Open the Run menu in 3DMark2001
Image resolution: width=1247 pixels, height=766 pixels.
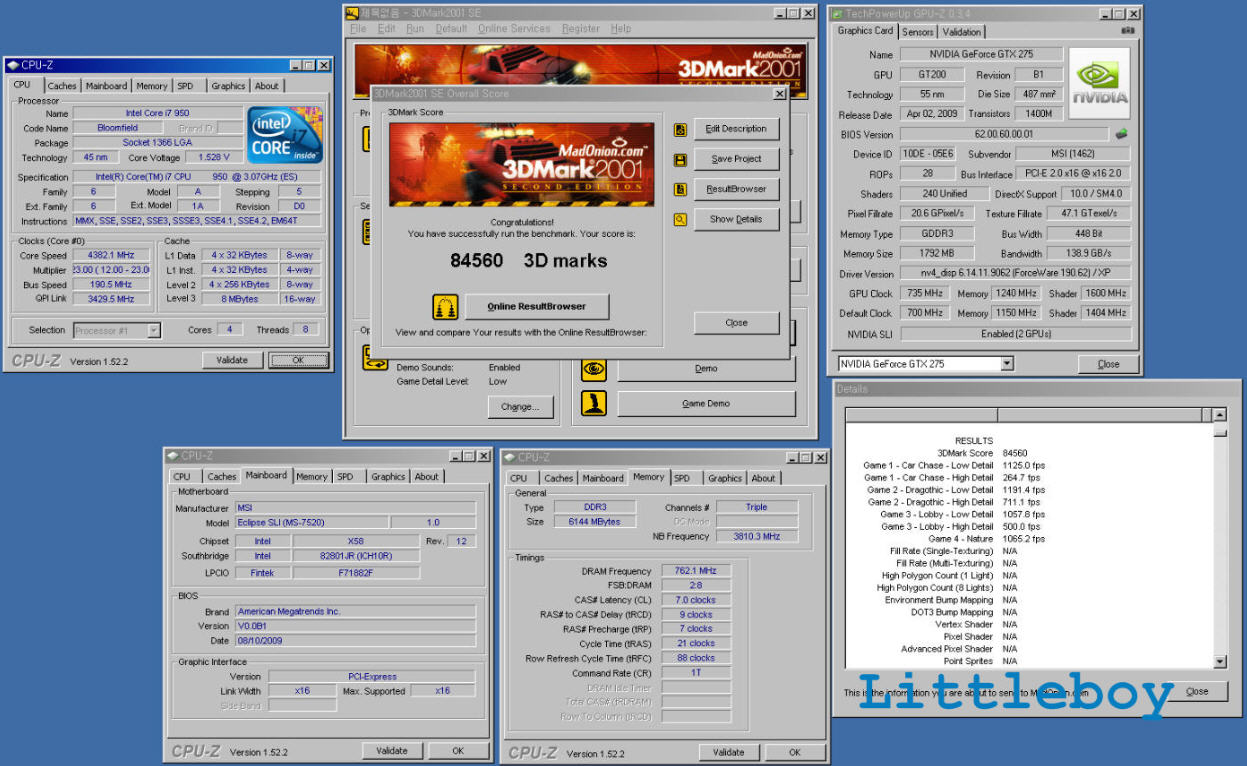415,29
